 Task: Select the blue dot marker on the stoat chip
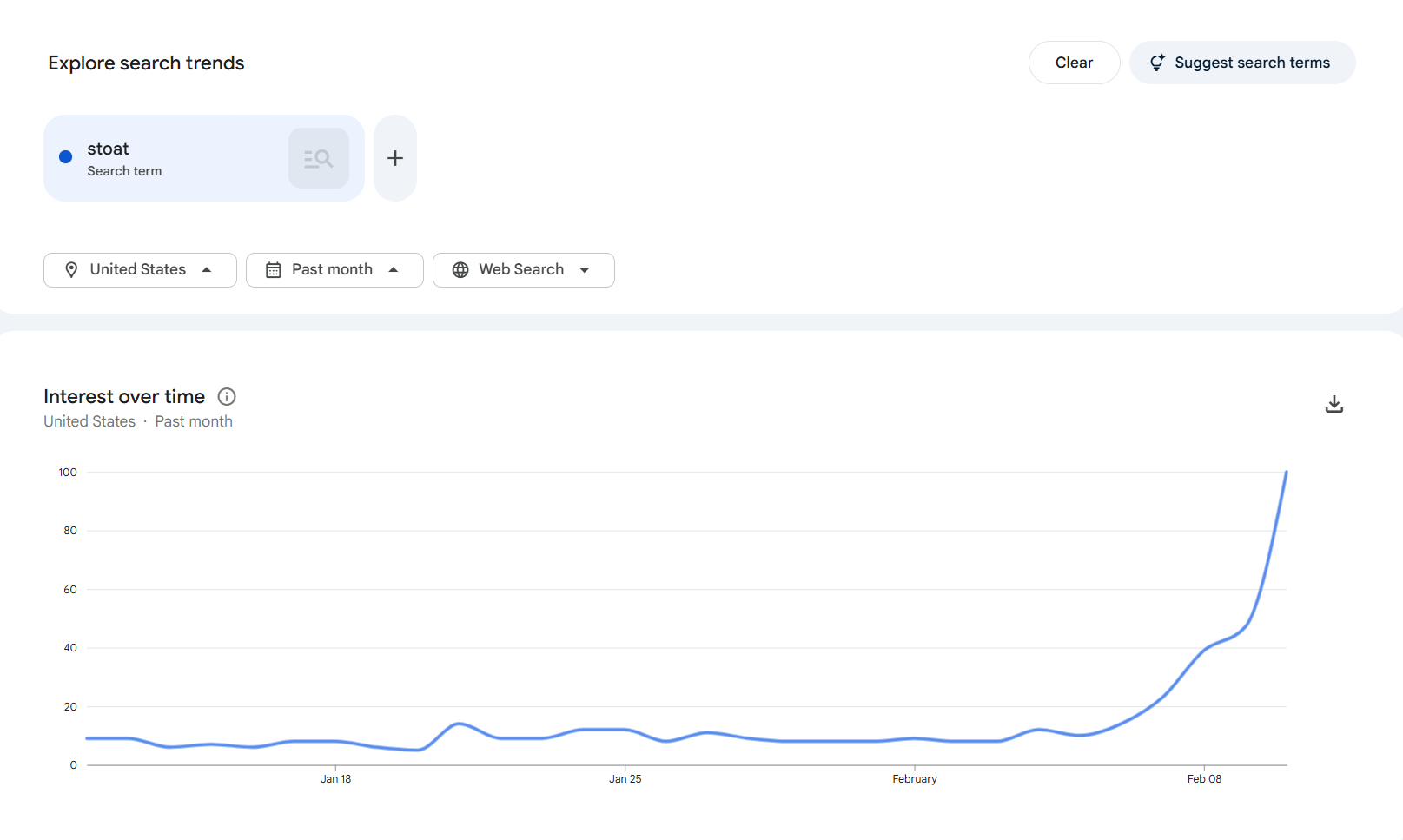point(65,157)
